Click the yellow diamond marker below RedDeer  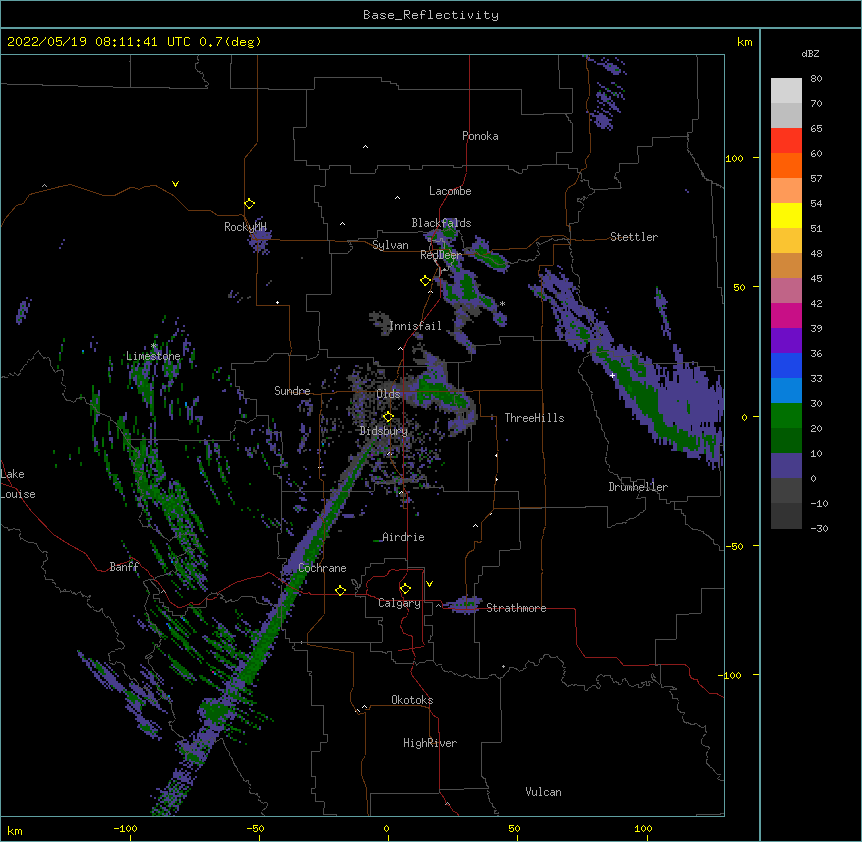(425, 281)
